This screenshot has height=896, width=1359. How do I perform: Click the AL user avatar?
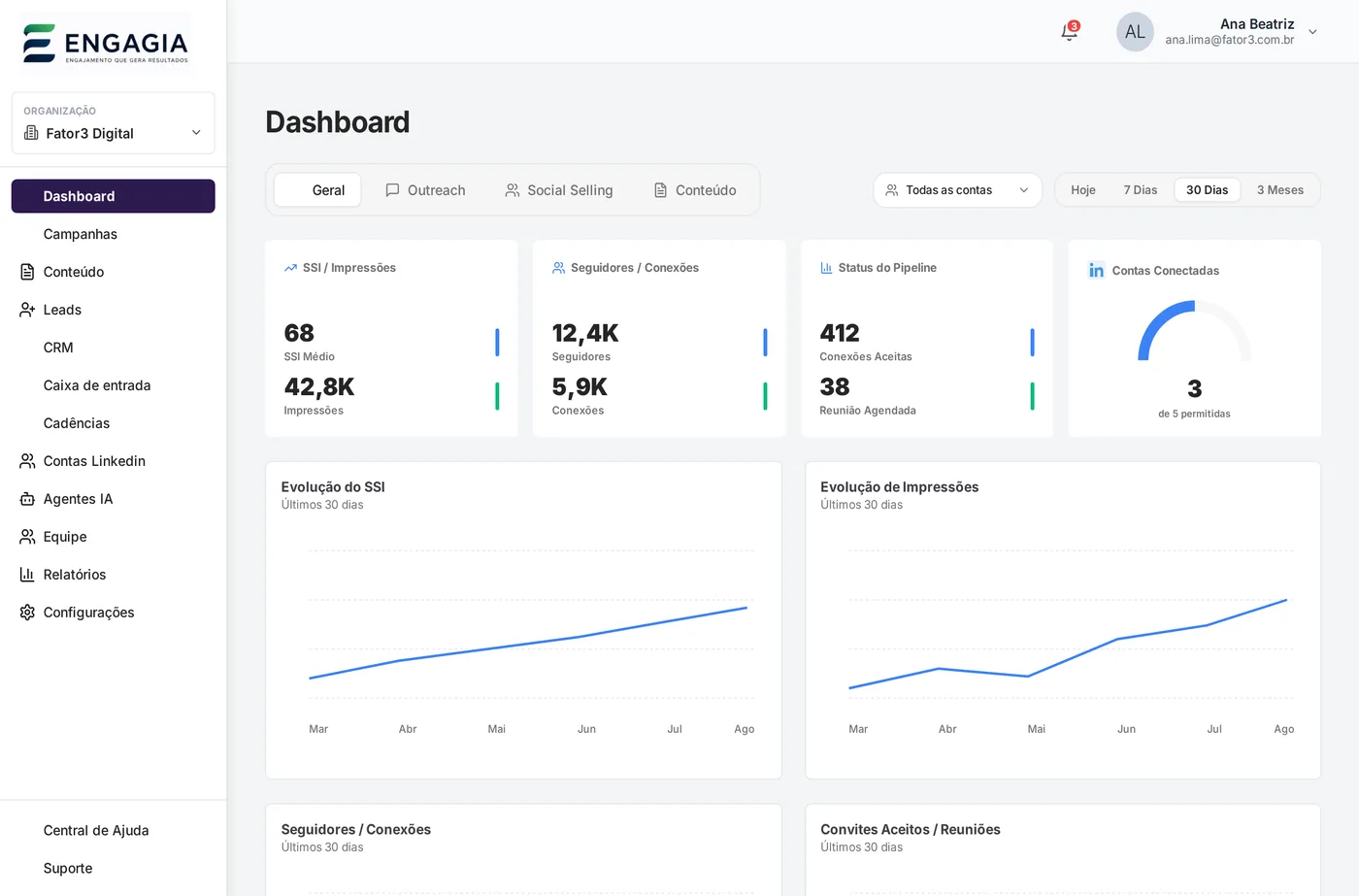click(1135, 32)
